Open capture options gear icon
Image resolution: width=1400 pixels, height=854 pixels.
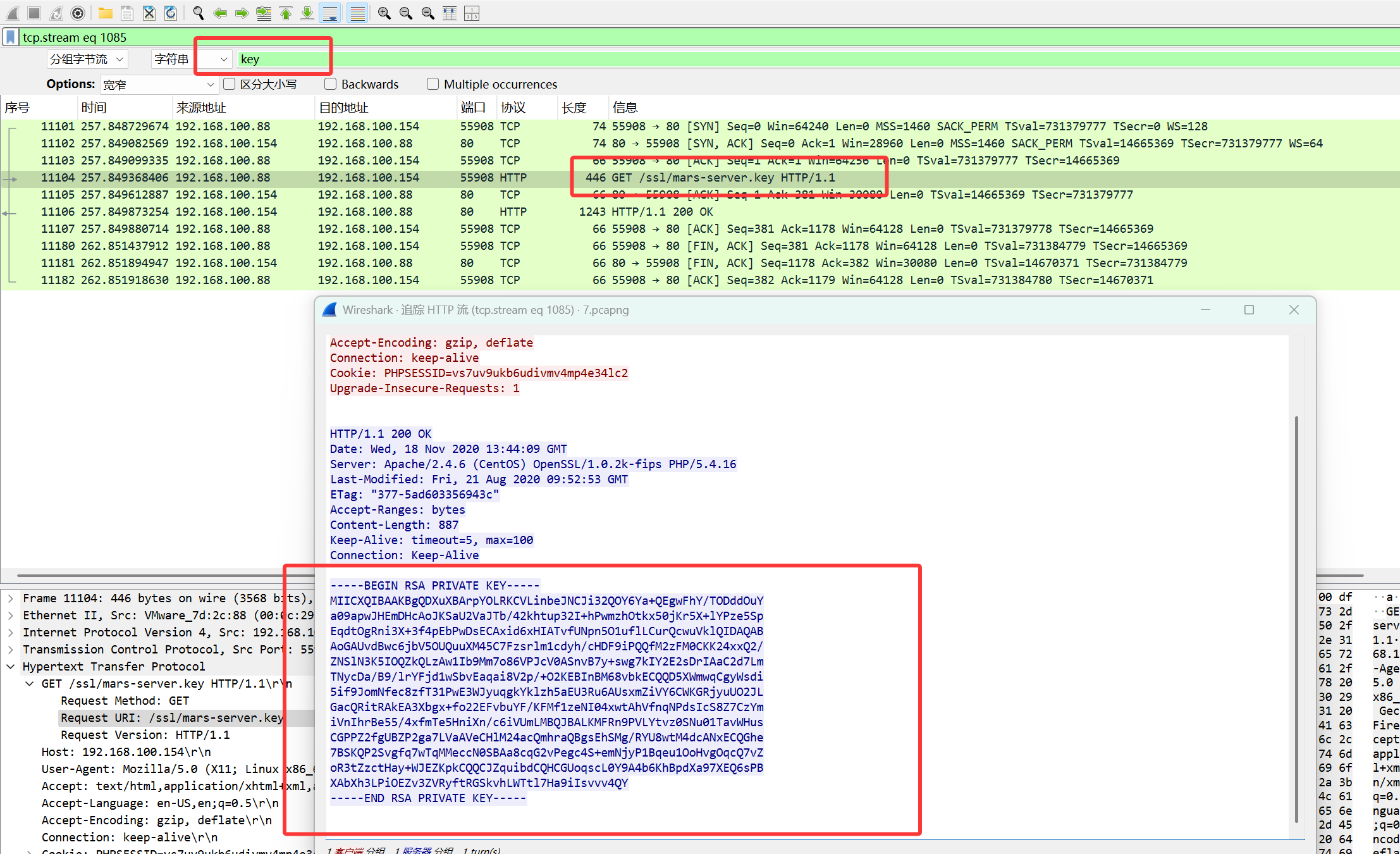78,13
